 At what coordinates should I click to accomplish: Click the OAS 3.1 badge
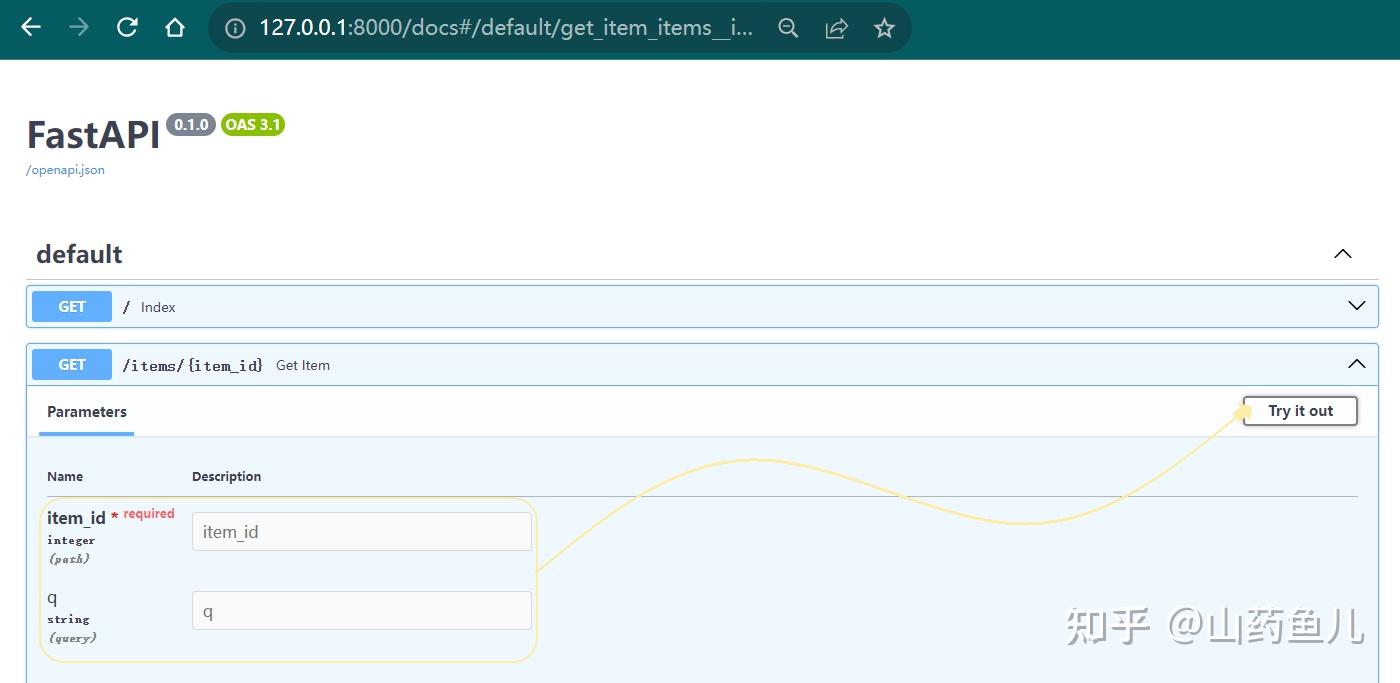pyautogui.click(x=252, y=124)
